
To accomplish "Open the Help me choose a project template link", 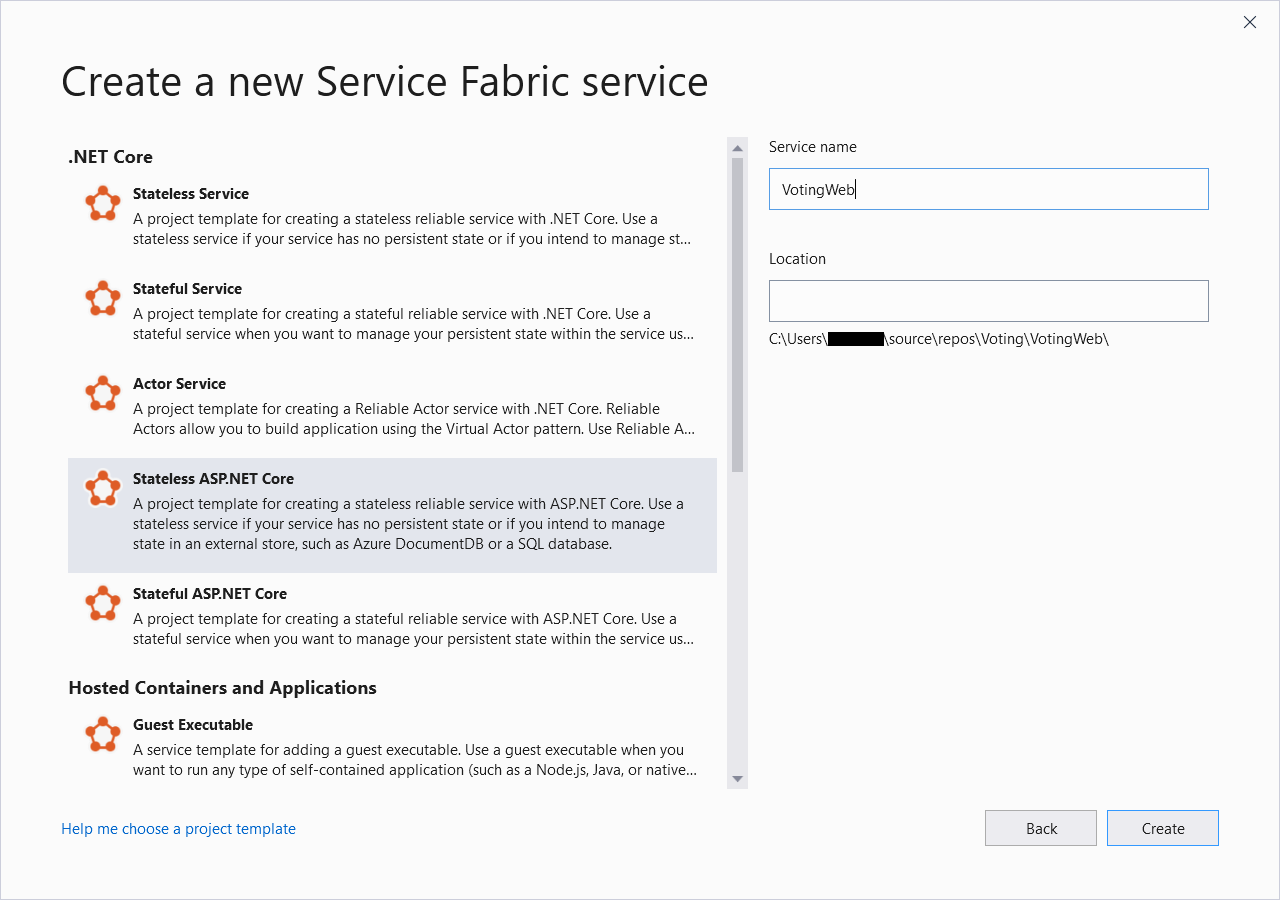I will click(x=178, y=828).
